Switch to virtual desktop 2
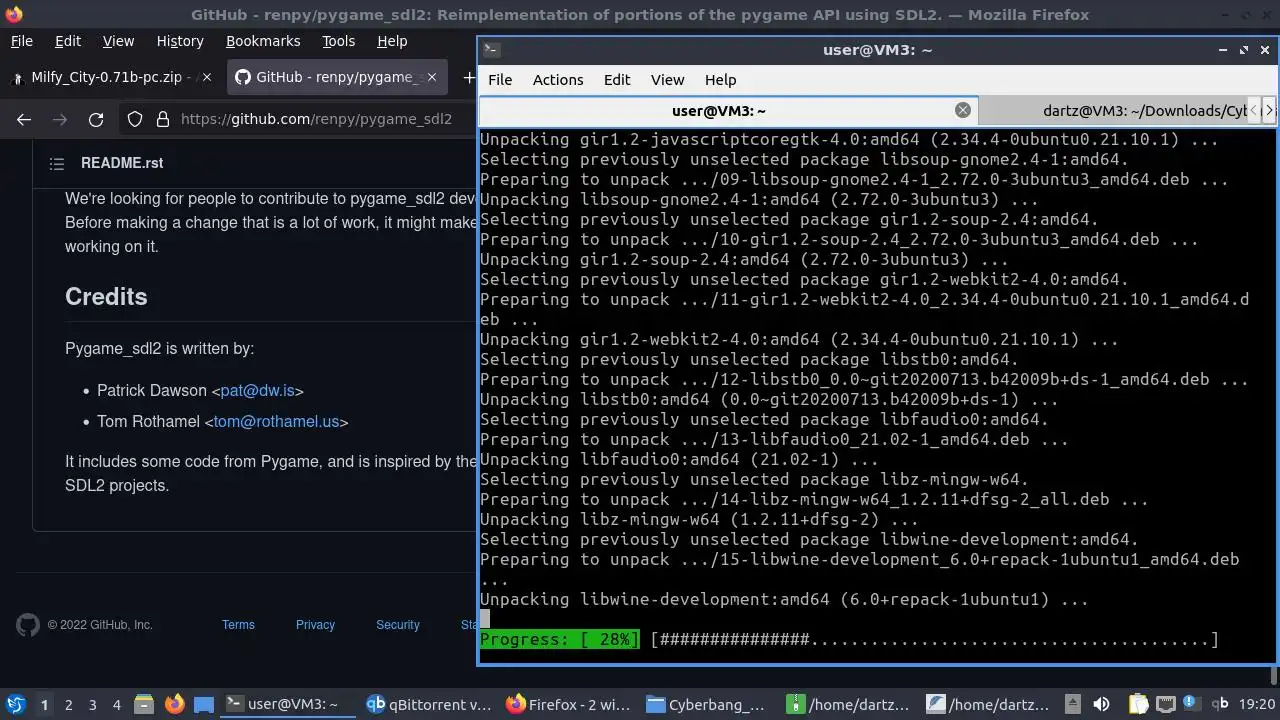Screen dimensions: 1280x720 pyautogui.click(x=69, y=705)
